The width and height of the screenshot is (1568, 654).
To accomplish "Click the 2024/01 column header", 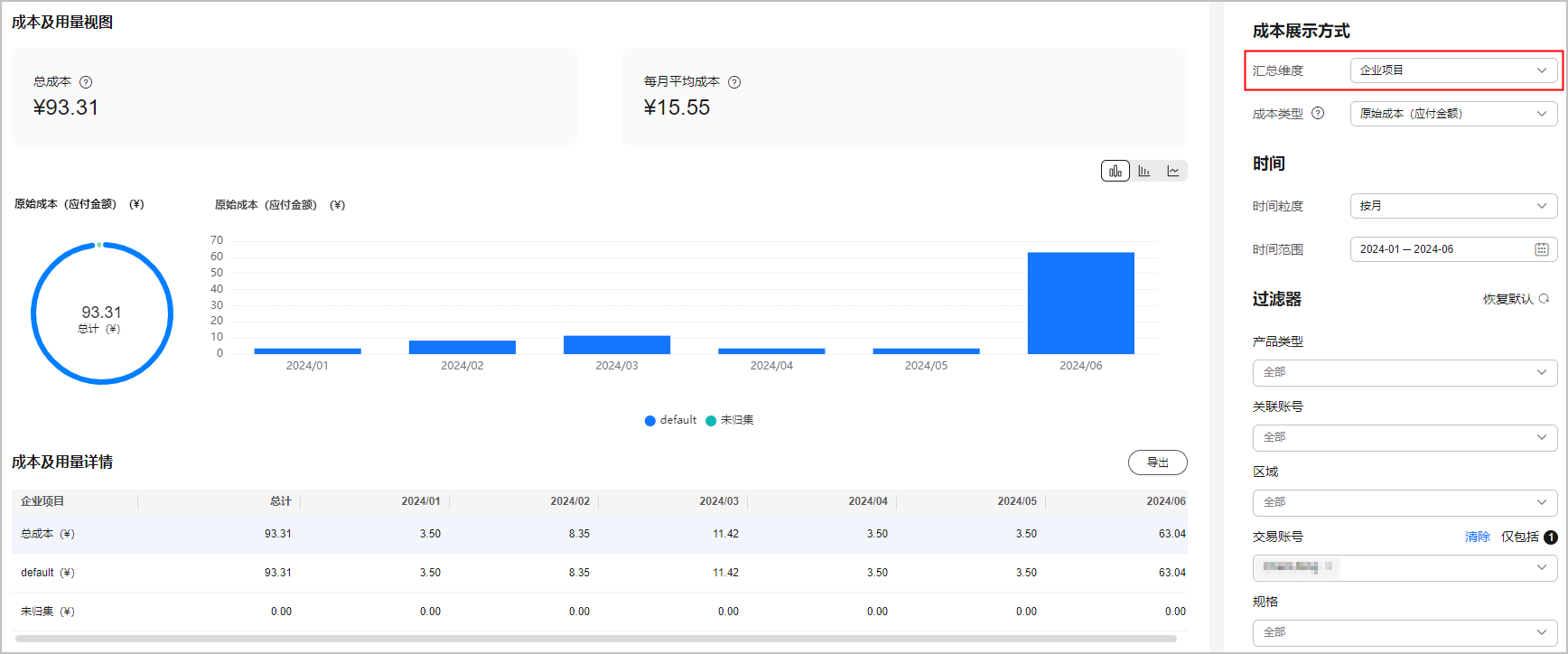I will point(421,501).
